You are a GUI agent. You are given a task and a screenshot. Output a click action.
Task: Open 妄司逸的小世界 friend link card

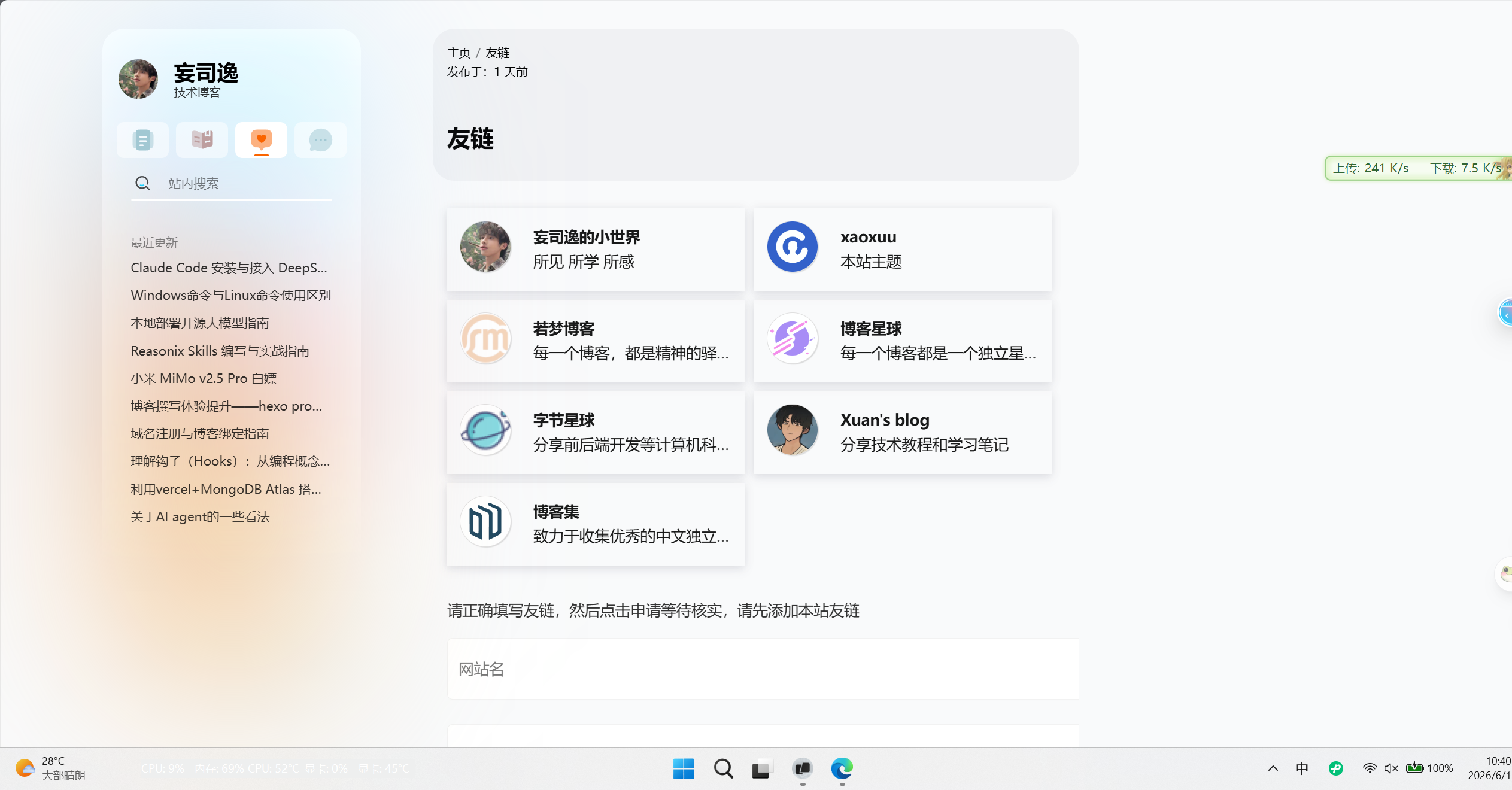pyautogui.click(x=596, y=250)
